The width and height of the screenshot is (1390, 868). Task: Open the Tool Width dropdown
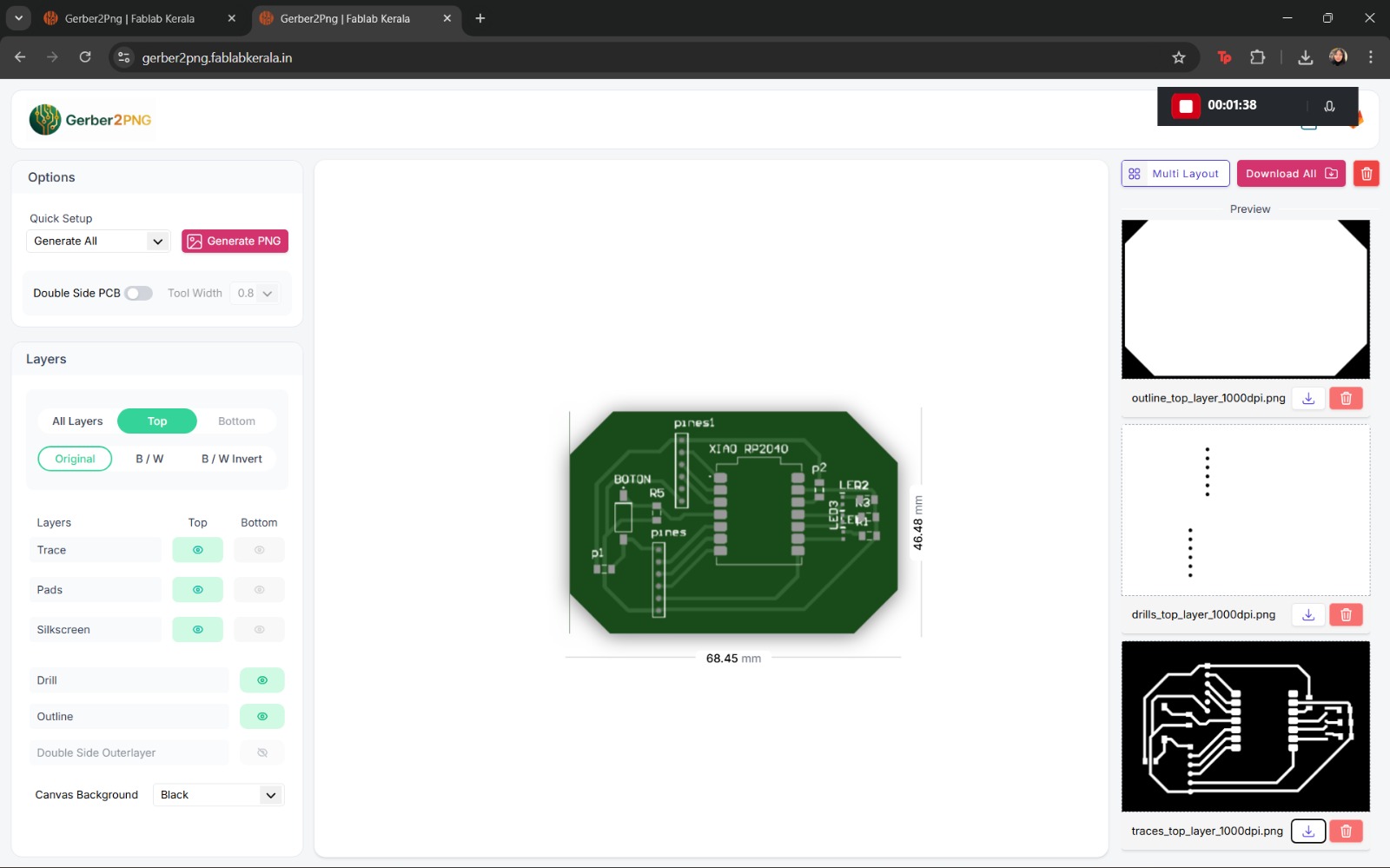tap(255, 294)
